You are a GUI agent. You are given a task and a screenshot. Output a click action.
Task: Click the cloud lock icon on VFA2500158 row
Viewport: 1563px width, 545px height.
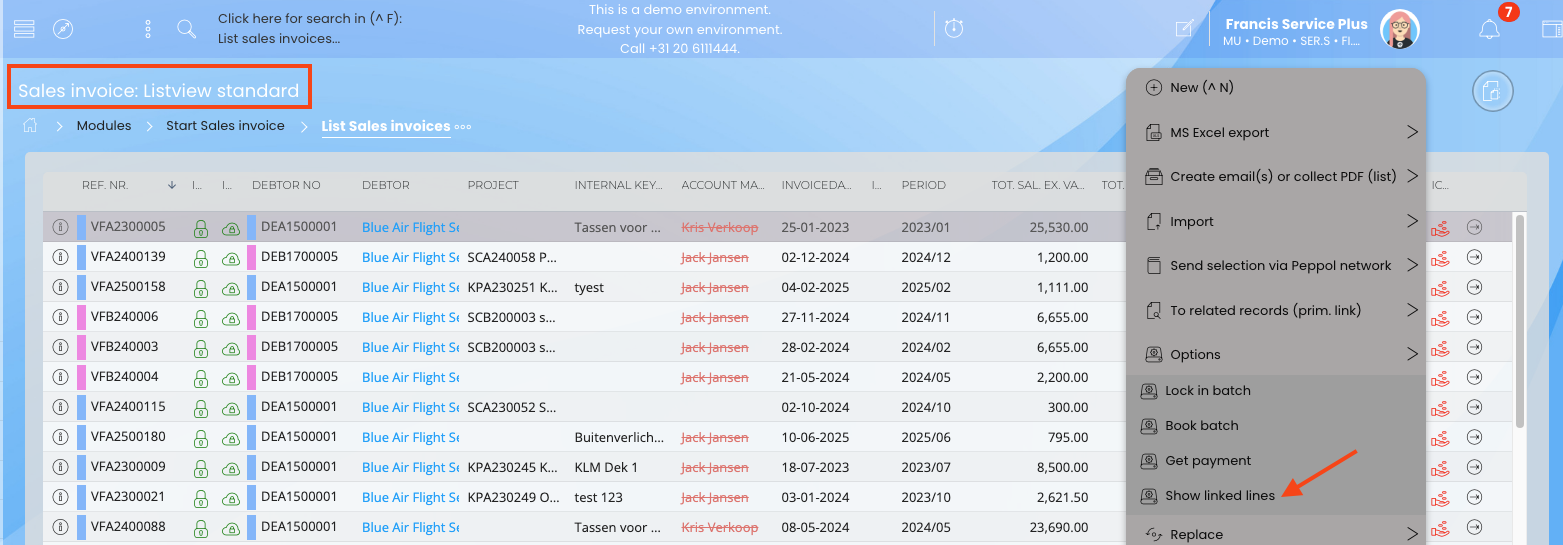[x=230, y=288]
